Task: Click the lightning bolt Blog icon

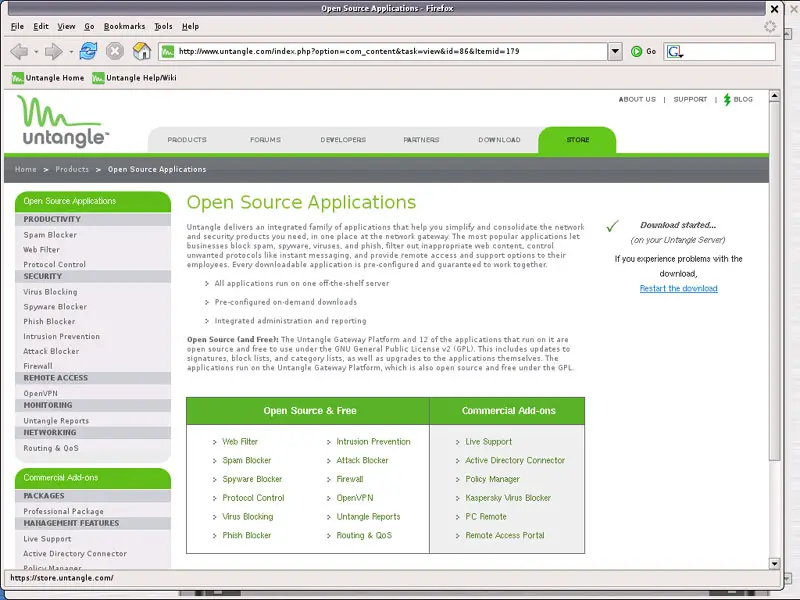Action: tap(727, 99)
